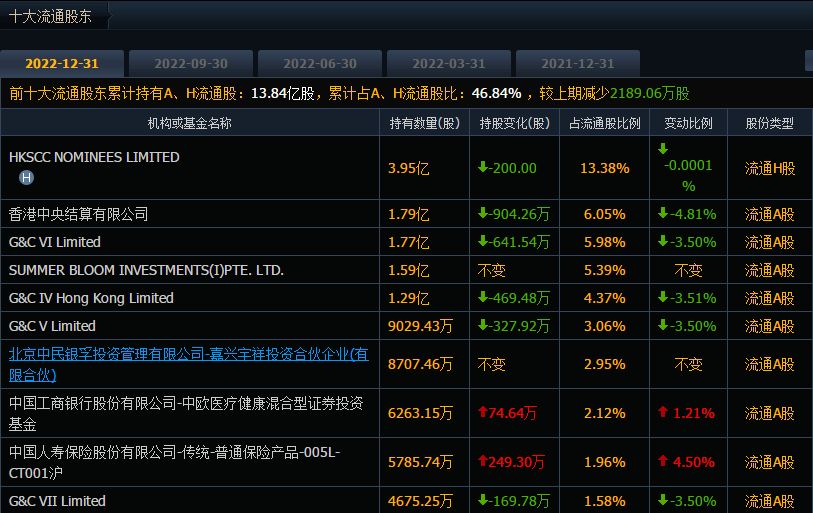Viewport: 813px width, 513px height.
Task: Click the 3.06% circulation ratio
Action: 605,326
